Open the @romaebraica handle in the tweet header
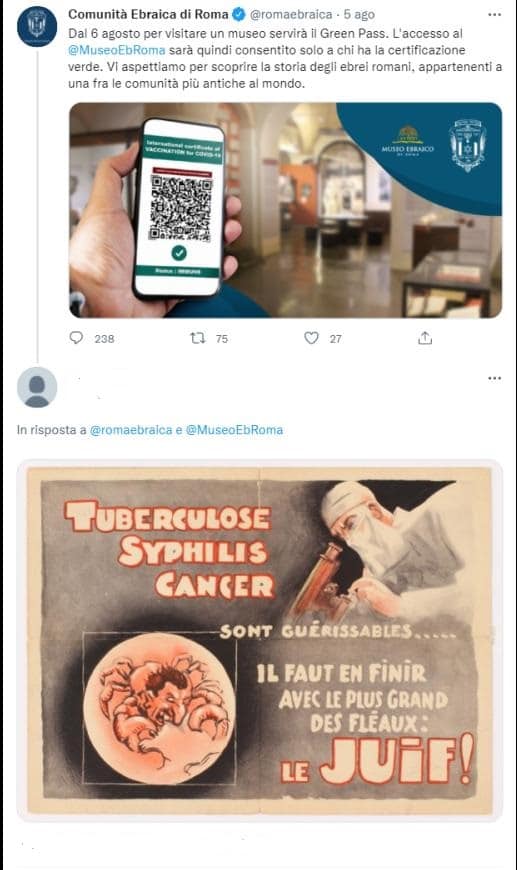Screen dimensions: 517x870 pyautogui.click(x=291, y=14)
